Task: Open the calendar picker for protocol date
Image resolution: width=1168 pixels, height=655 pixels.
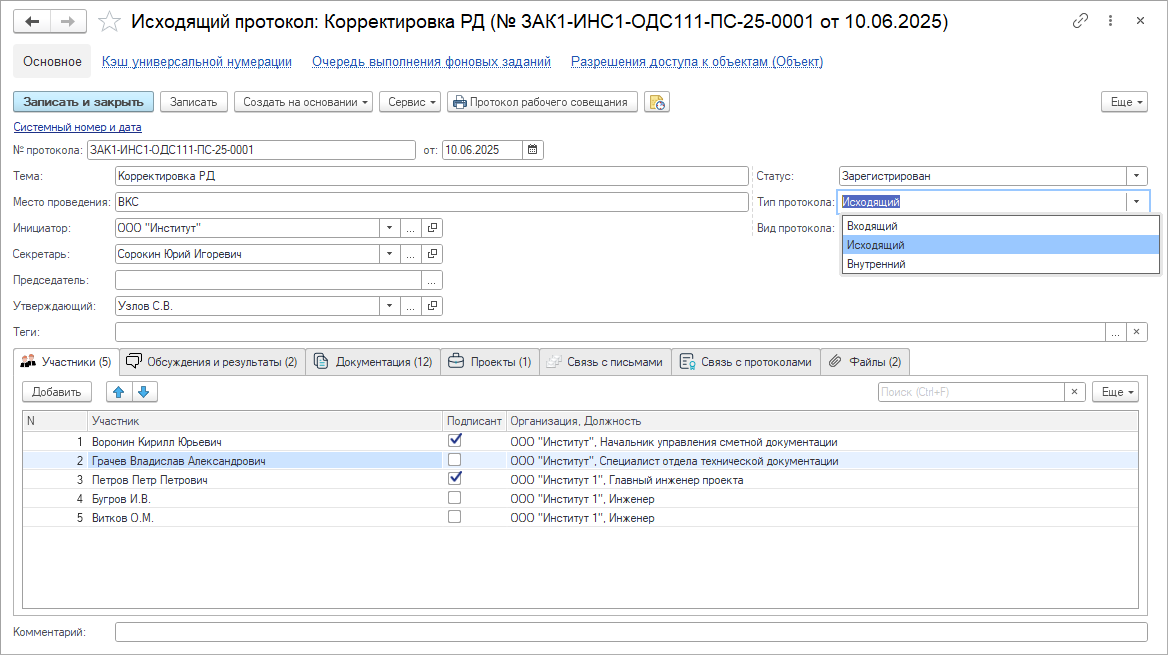Action: coord(533,150)
